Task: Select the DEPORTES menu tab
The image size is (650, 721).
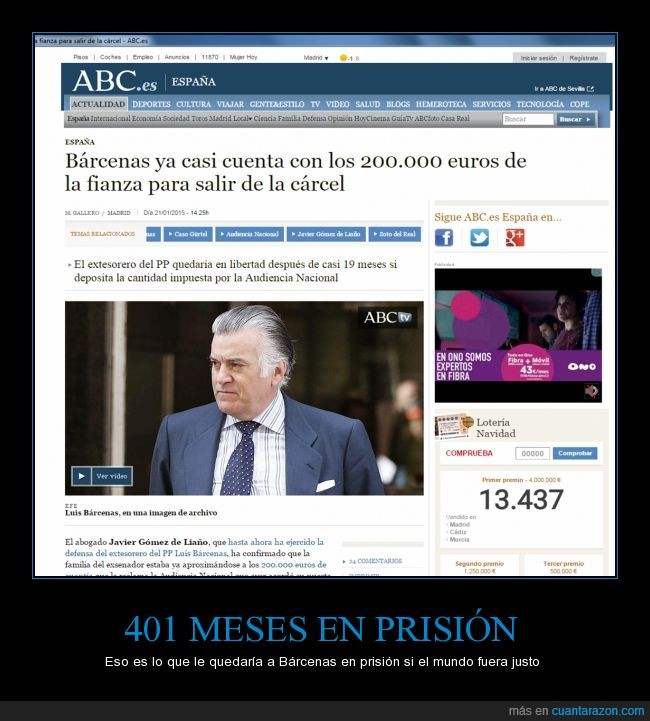Action: 151,104
